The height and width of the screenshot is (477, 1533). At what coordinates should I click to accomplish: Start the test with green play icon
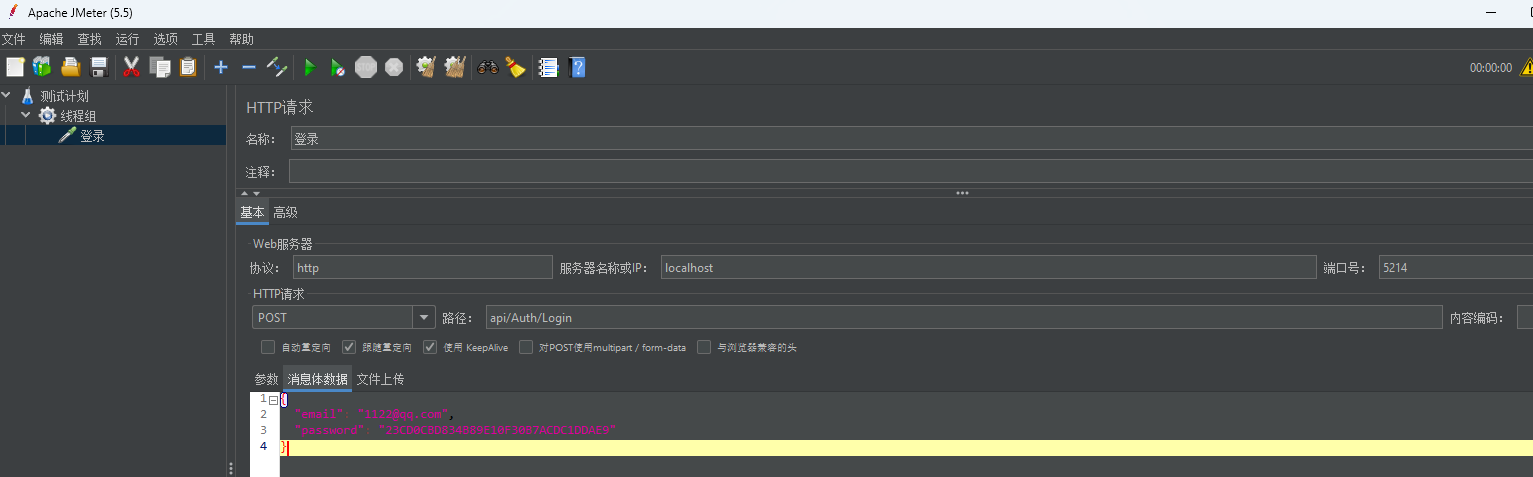tap(310, 67)
